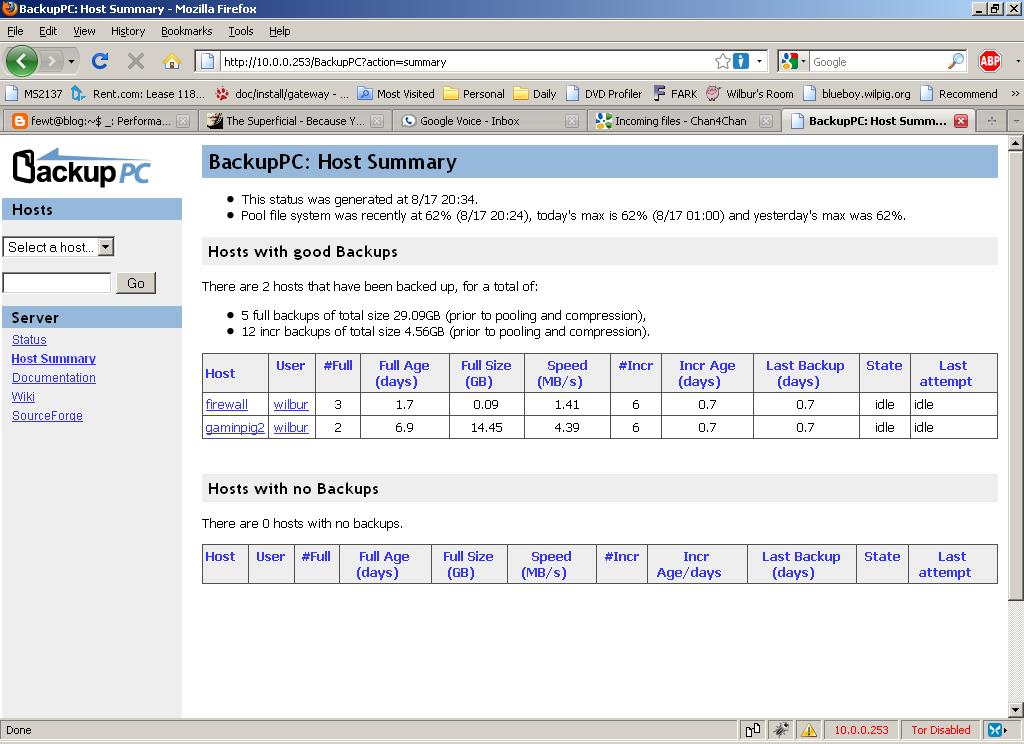Click the status bar network windows icon

click(753, 730)
